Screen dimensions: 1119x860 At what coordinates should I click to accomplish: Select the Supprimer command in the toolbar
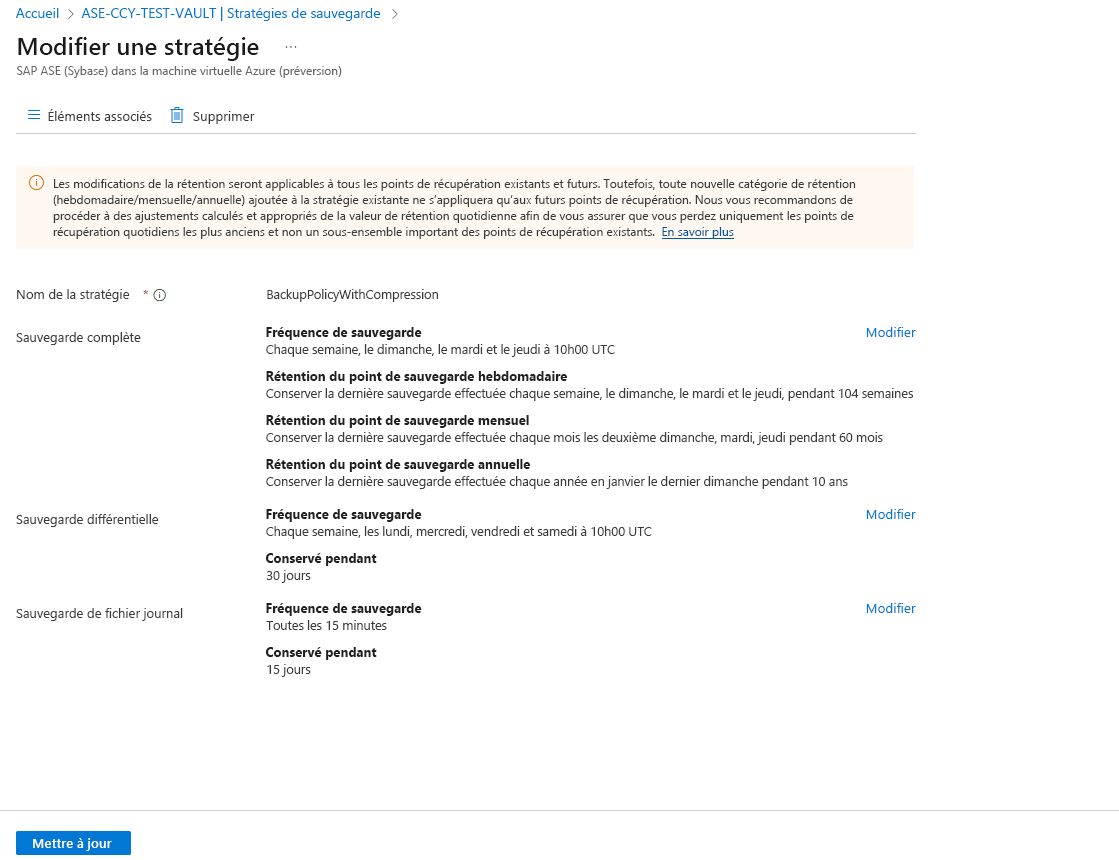222,116
